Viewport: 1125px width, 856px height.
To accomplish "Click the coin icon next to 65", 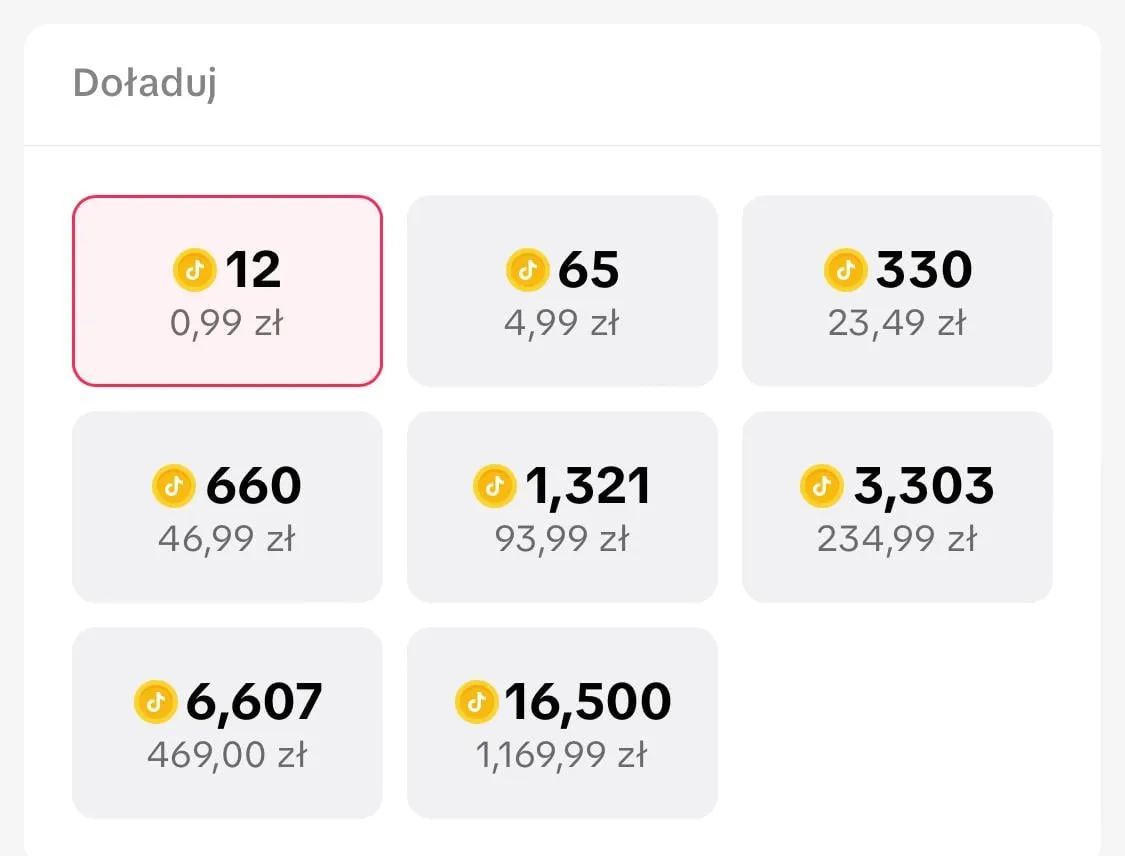I will pos(527,270).
